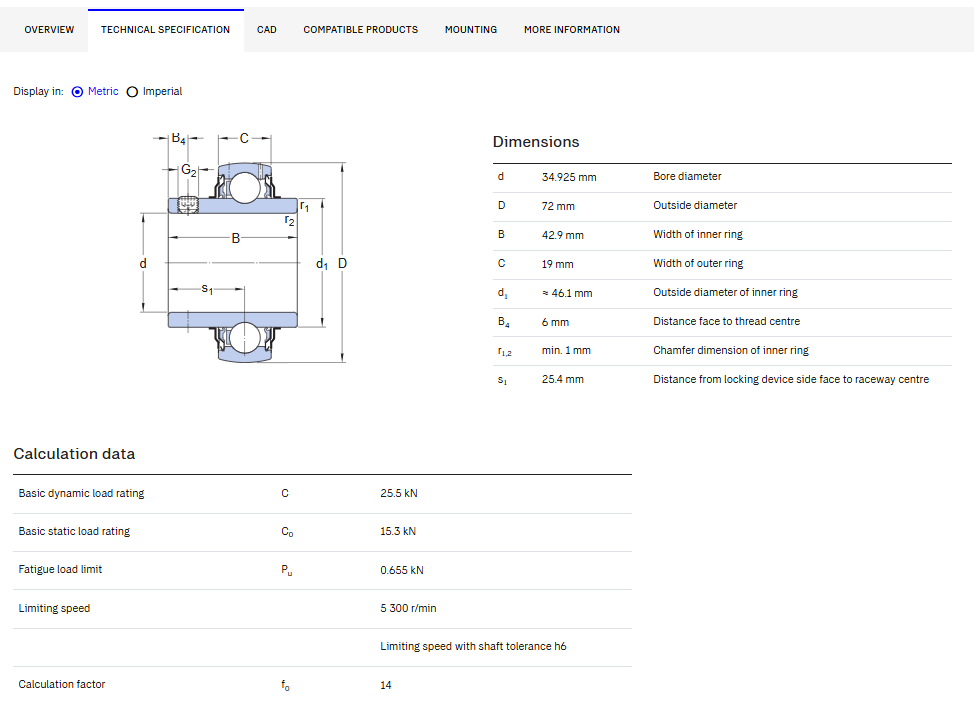Viewport: 974px width, 712px height.
Task: Click the Basic static load rating label
Action: click(74, 531)
